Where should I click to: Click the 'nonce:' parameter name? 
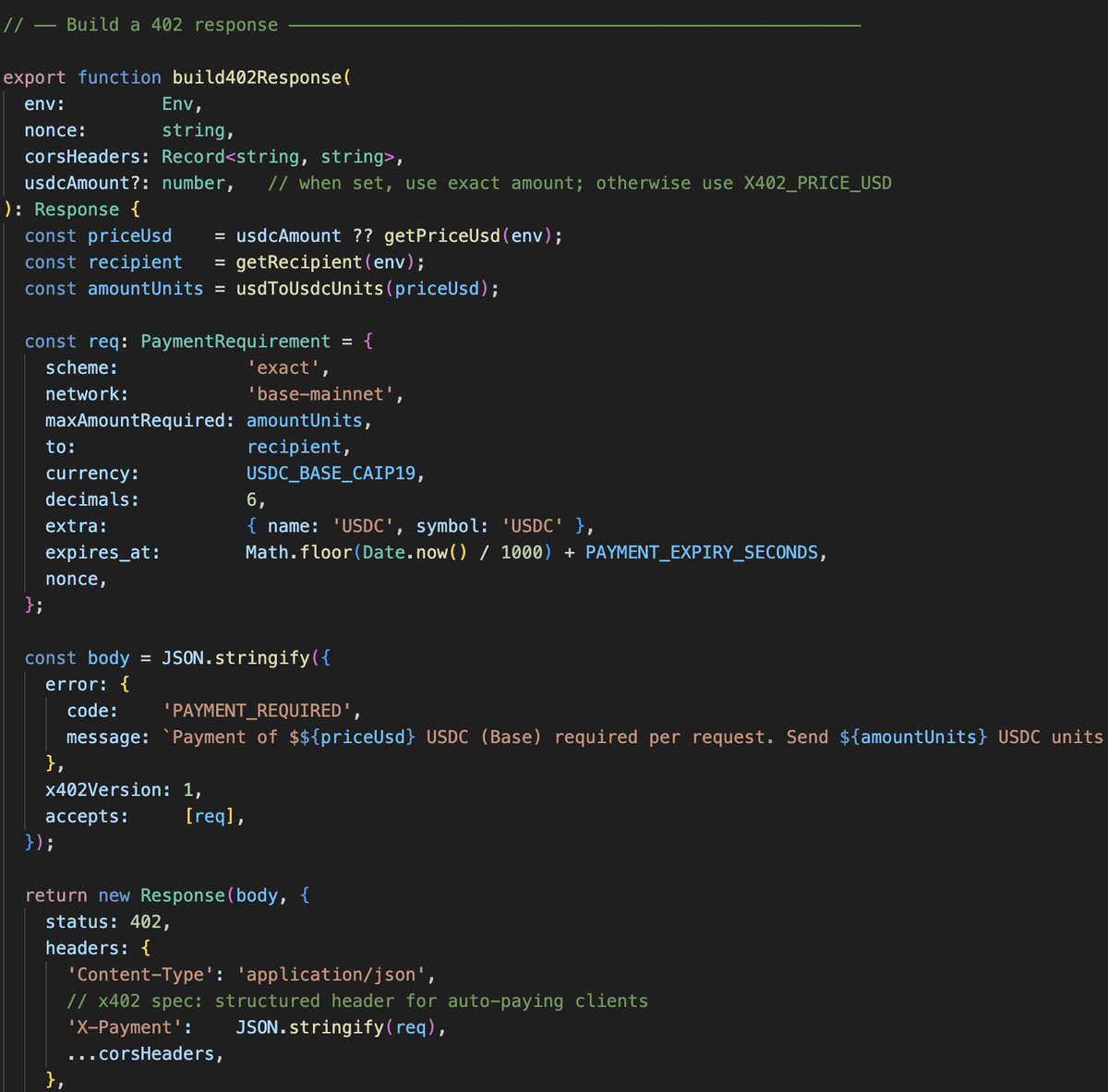pyautogui.click(x=55, y=130)
